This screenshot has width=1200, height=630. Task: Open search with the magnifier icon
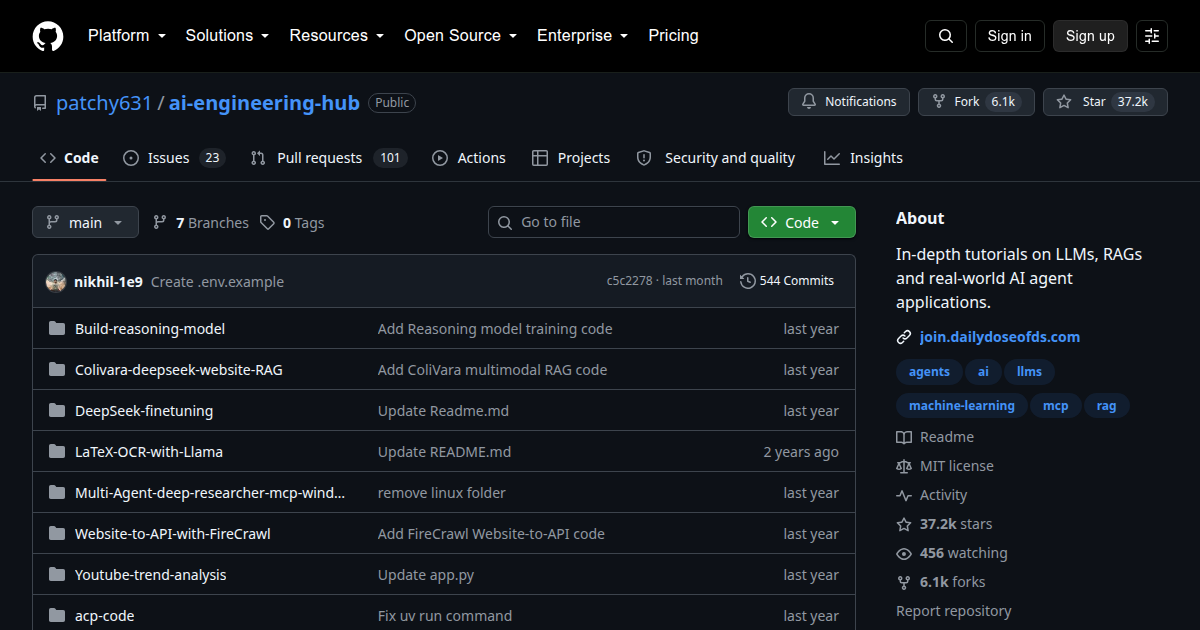pos(946,36)
